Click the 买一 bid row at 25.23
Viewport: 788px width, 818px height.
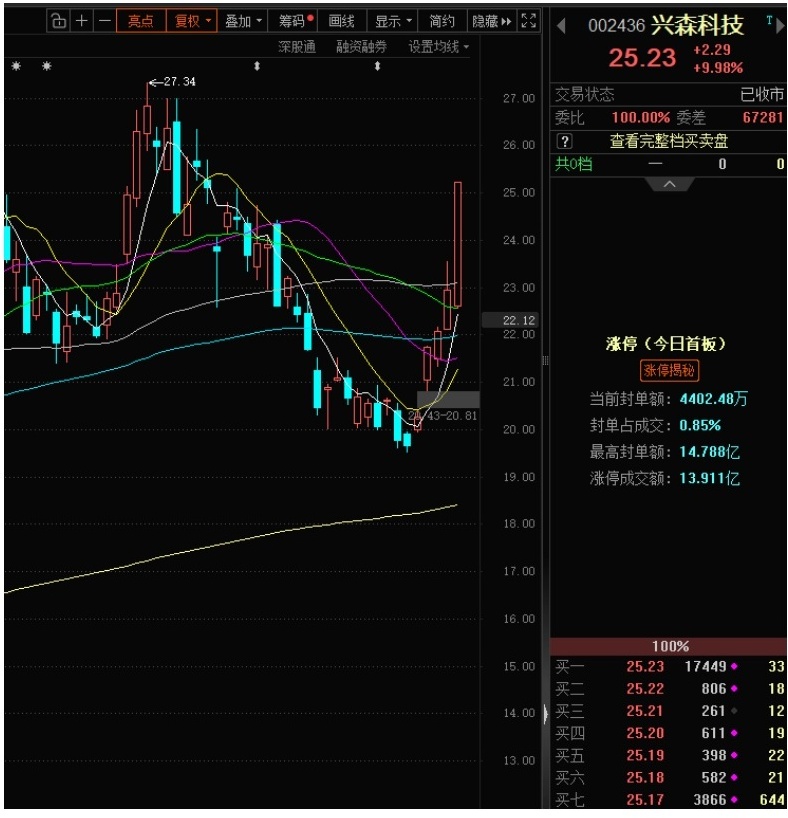tap(669, 667)
